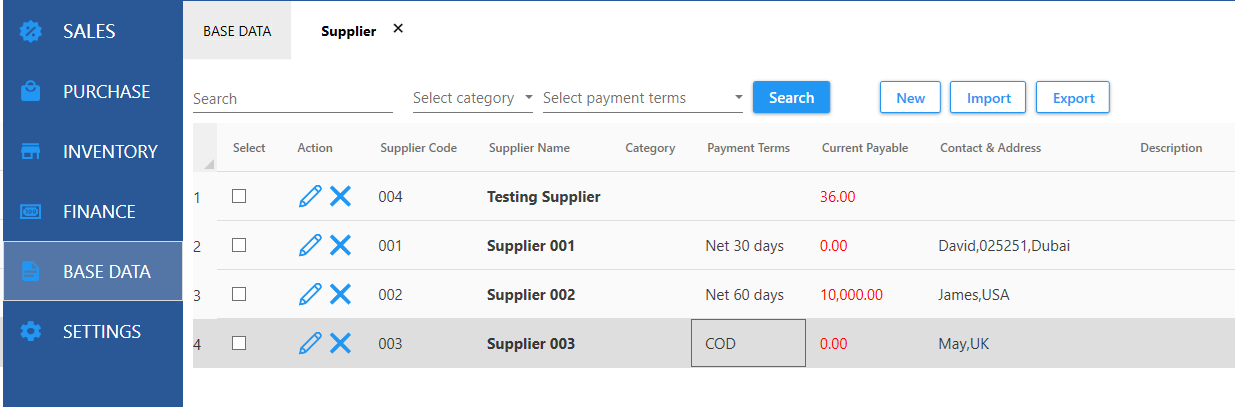Click the Sales icon in the sidebar
This screenshot has width=1235, height=407.
pos(31,32)
